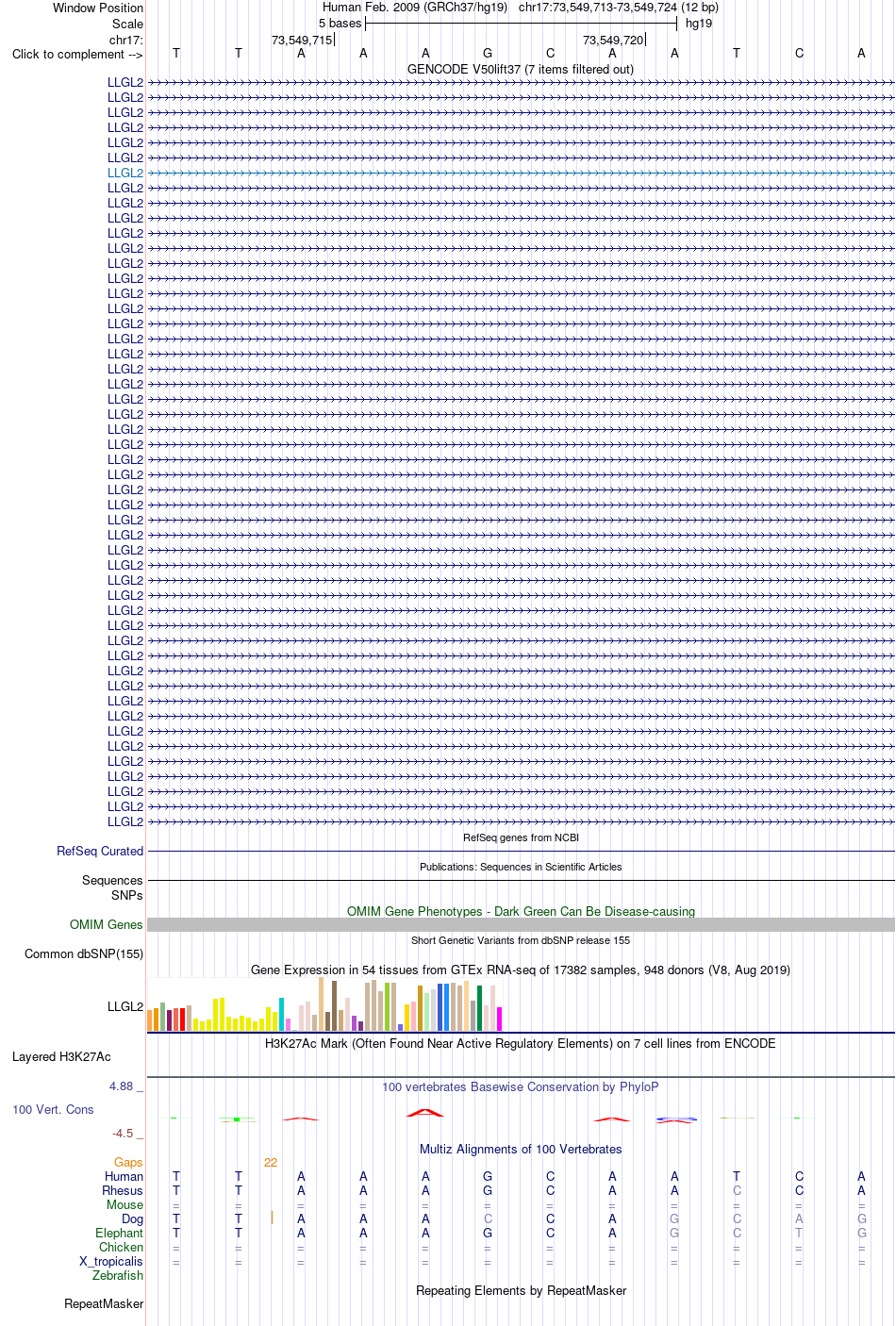Viewport: 896px width, 1326px height.
Task: Click the Rhesus species label
Action: point(123,1190)
